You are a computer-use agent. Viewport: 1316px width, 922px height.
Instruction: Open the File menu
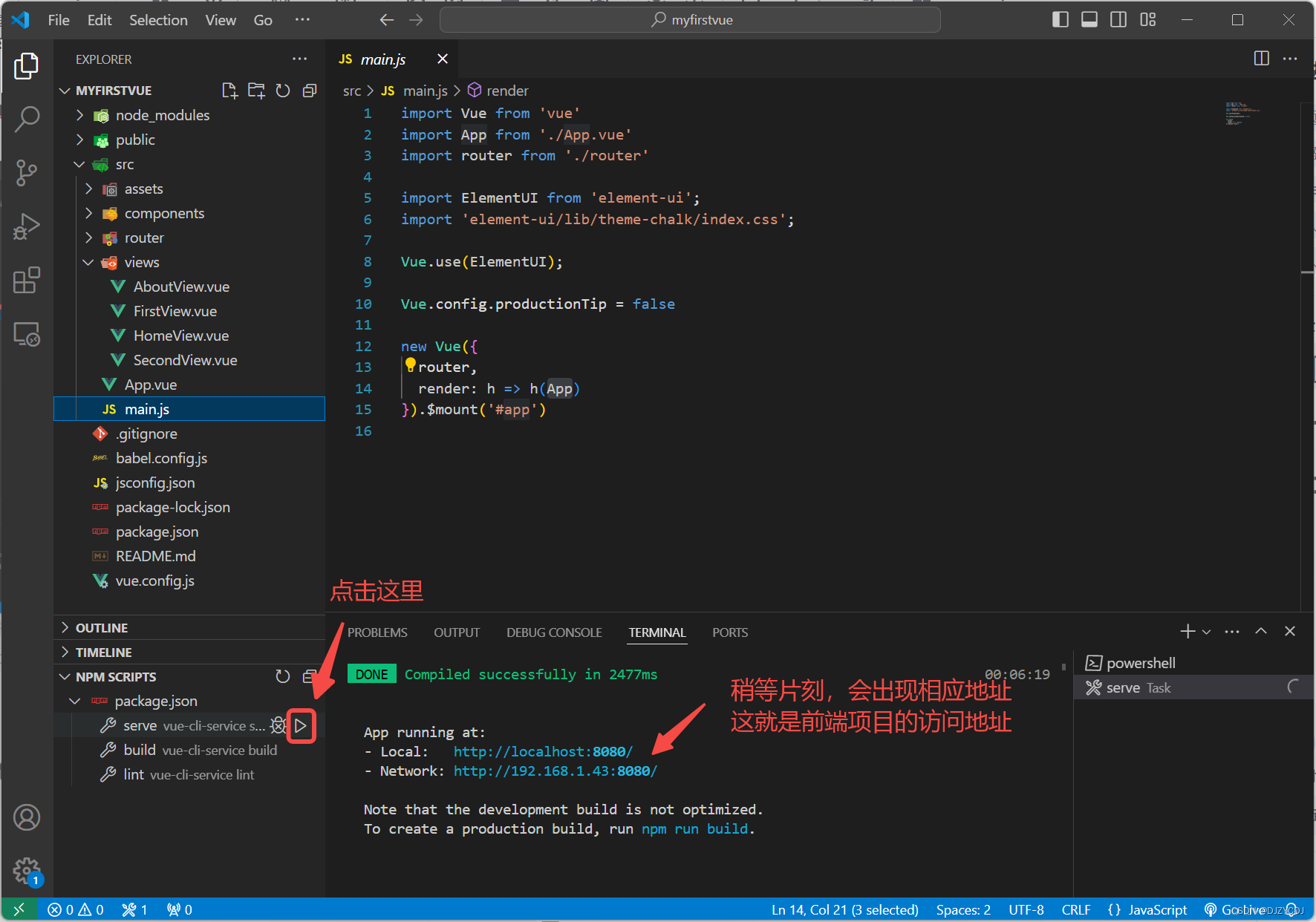pyautogui.click(x=59, y=20)
